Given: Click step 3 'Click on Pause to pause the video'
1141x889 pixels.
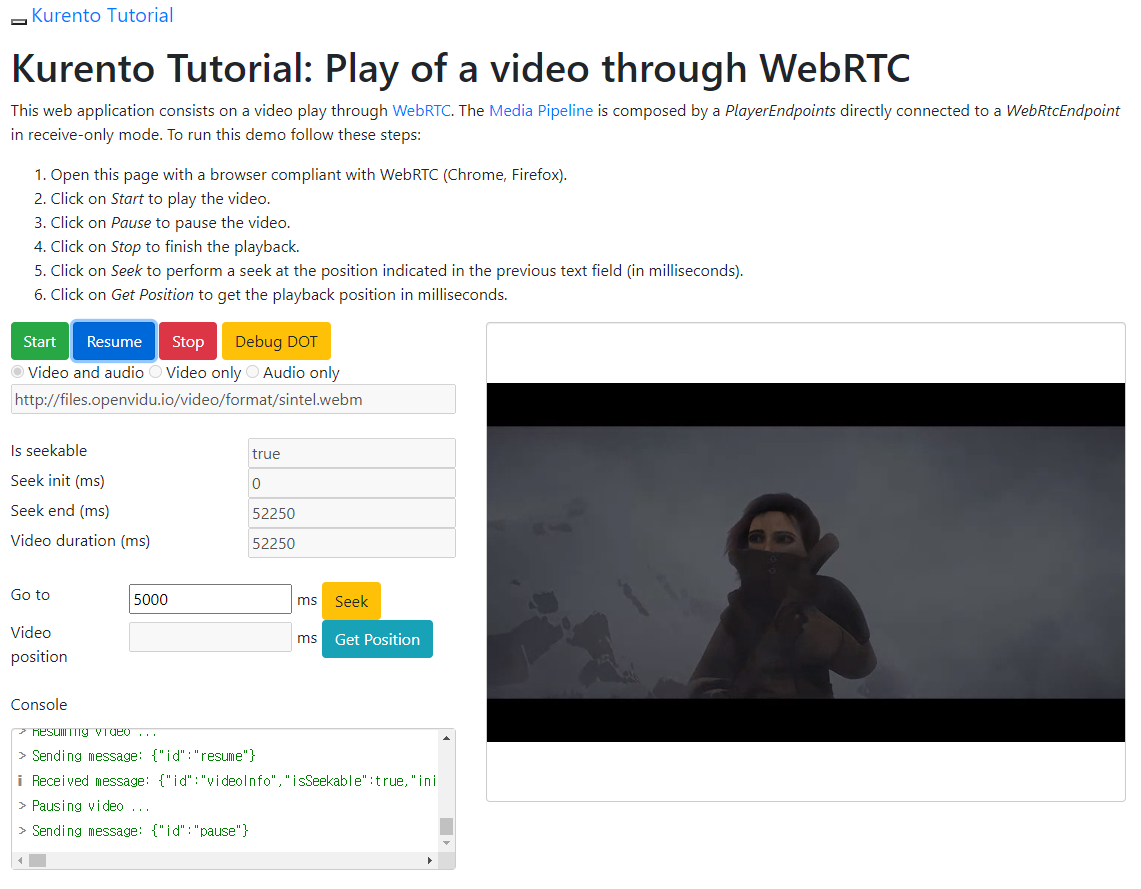Looking at the screenshot, I should click(170, 223).
